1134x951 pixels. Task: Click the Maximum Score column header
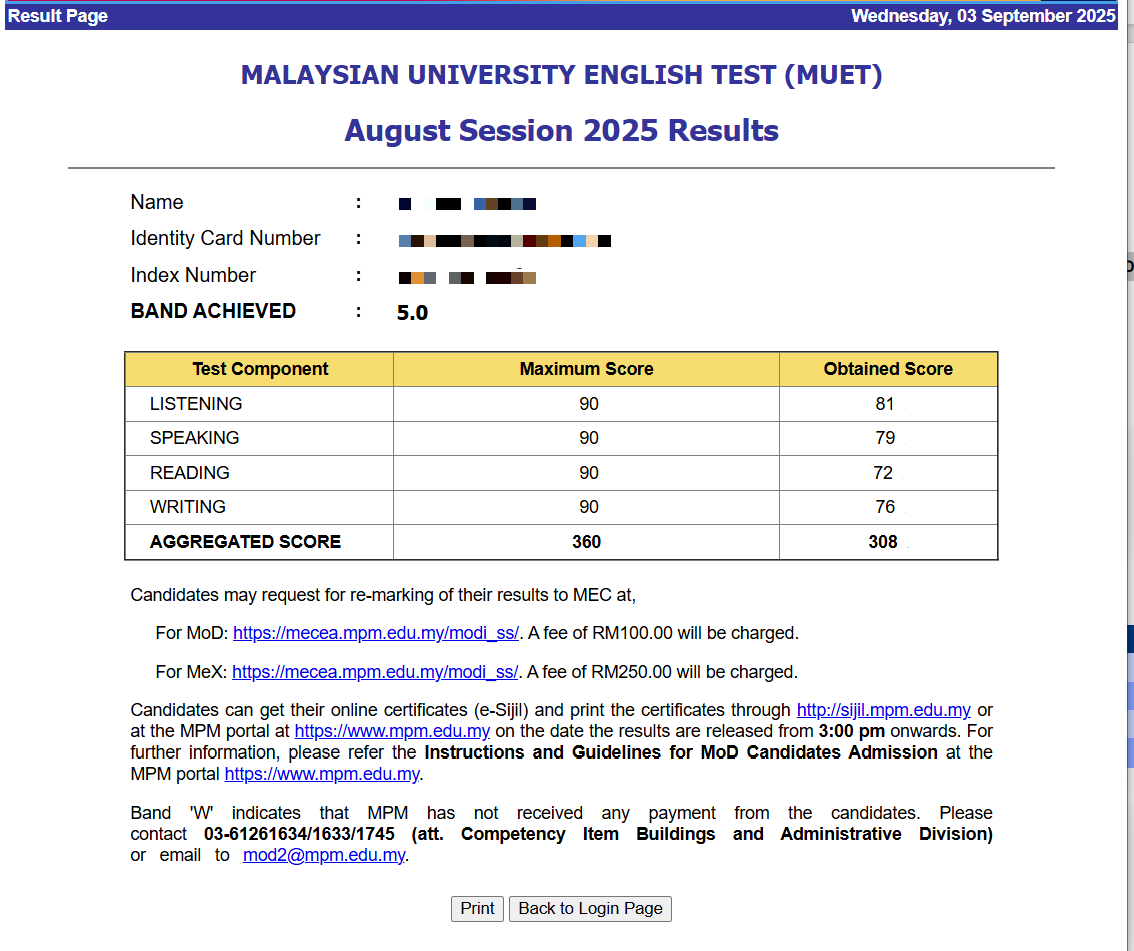[586, 369]
